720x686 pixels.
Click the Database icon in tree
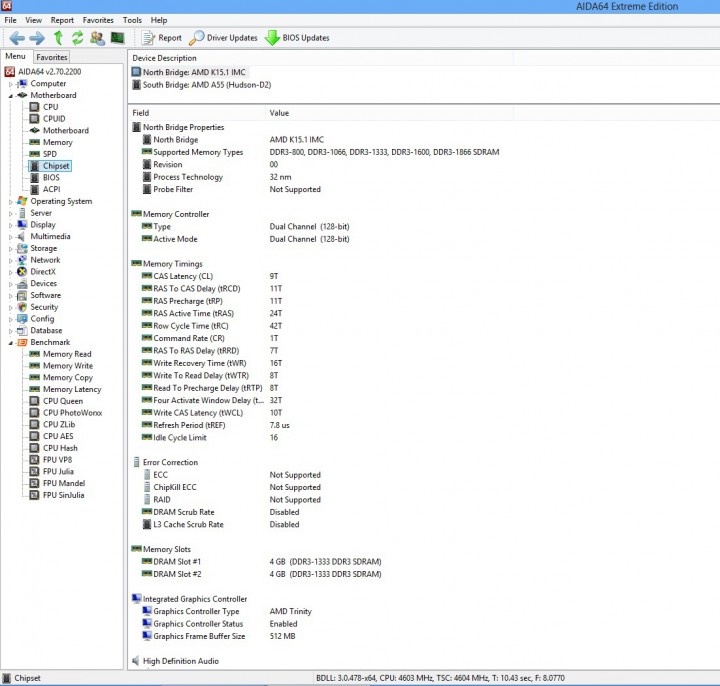pos(22,331)
